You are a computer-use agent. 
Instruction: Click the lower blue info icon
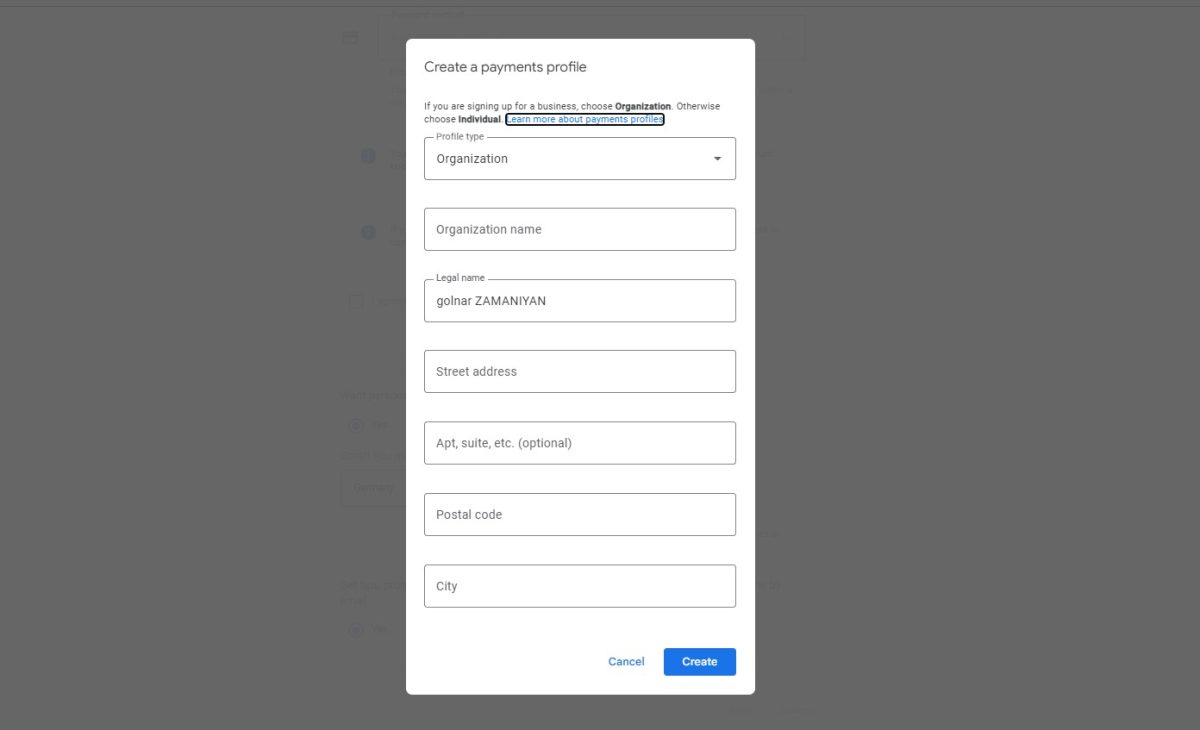pyautogui.click(x=368, y=232)
